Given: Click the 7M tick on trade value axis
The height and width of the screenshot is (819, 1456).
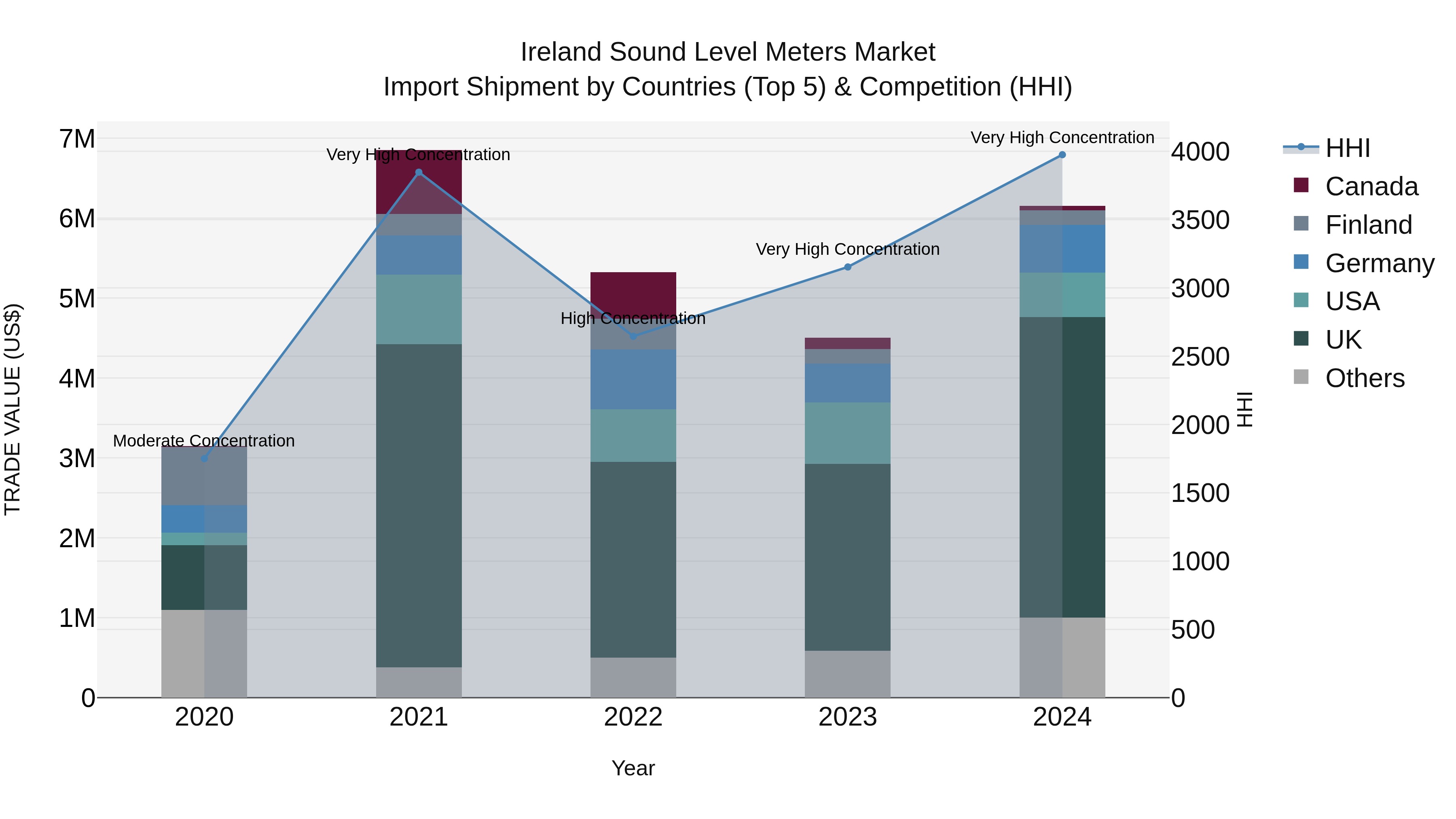Looking at the screenshot, I should pyautogui.click(x=77, y=139).
